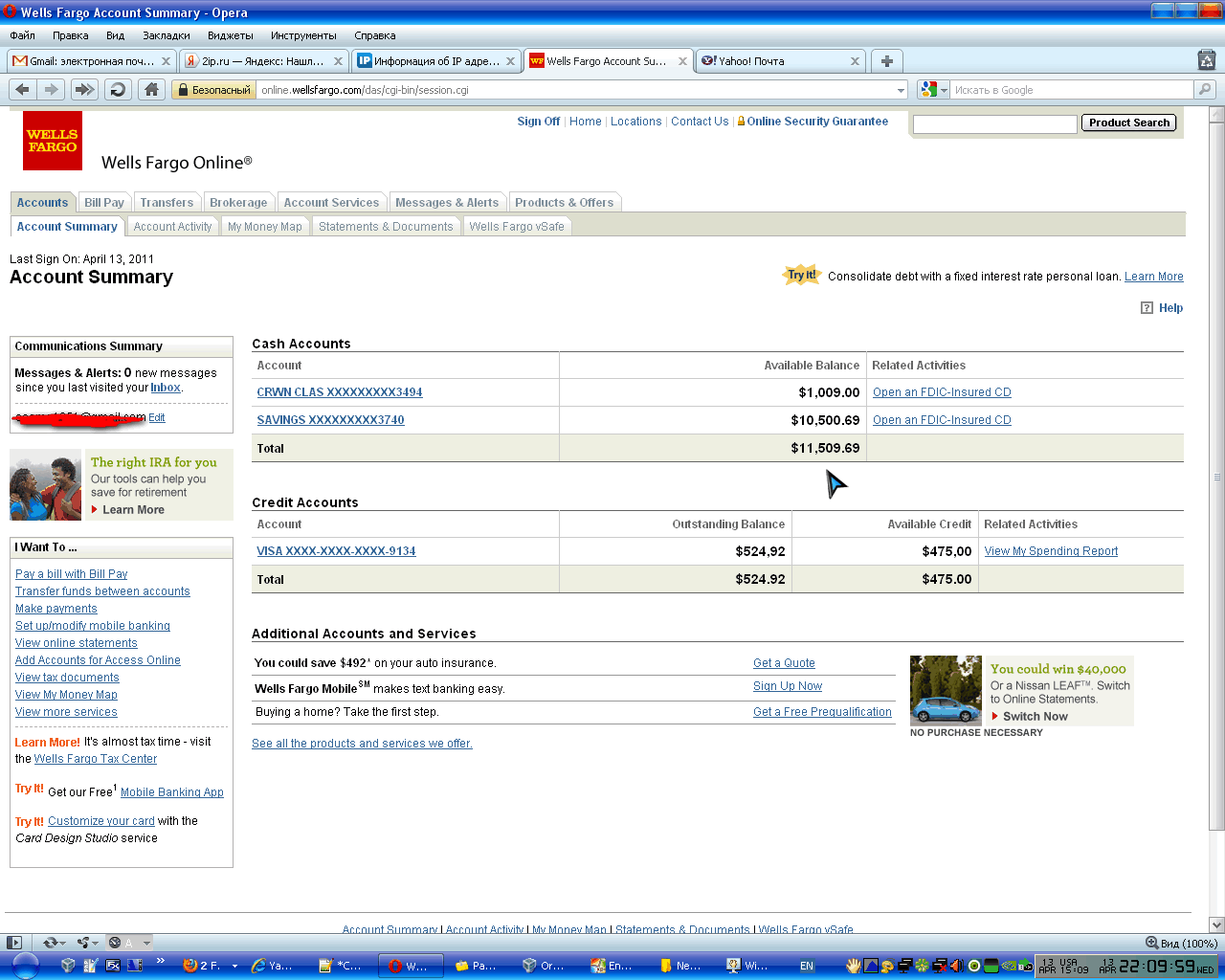Open the Opera Unite dropdown arrow

[x=96, y=944]
